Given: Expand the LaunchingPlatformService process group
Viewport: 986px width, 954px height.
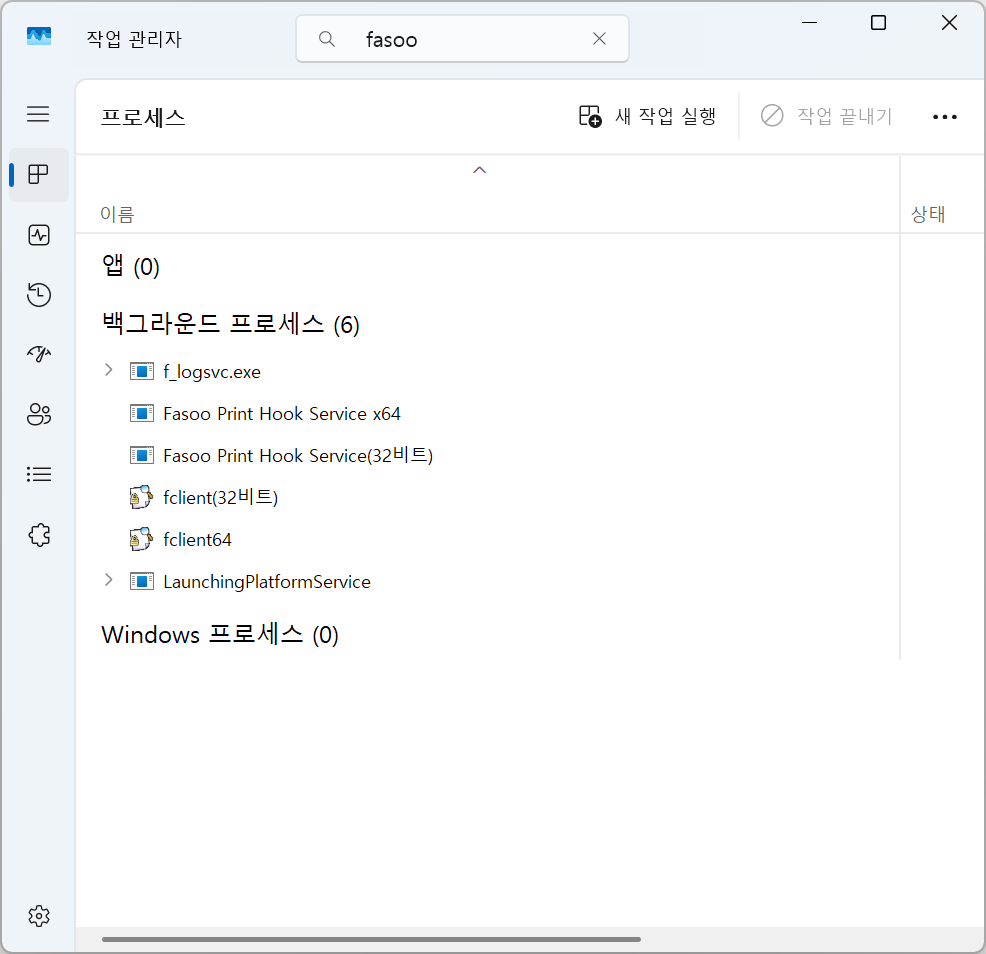Looking at the screenshot, I should click(108, 580).
